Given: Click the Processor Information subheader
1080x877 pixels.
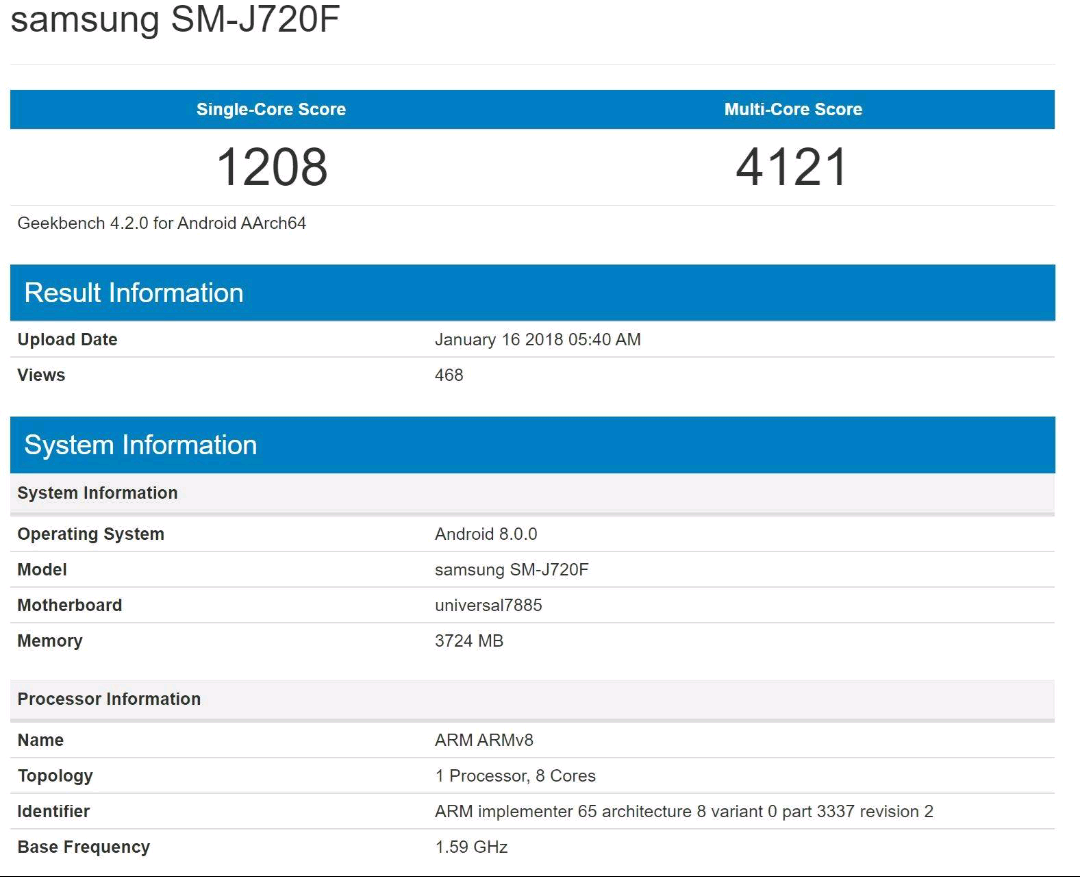Looking at the screenshot, I should (109, 699).
